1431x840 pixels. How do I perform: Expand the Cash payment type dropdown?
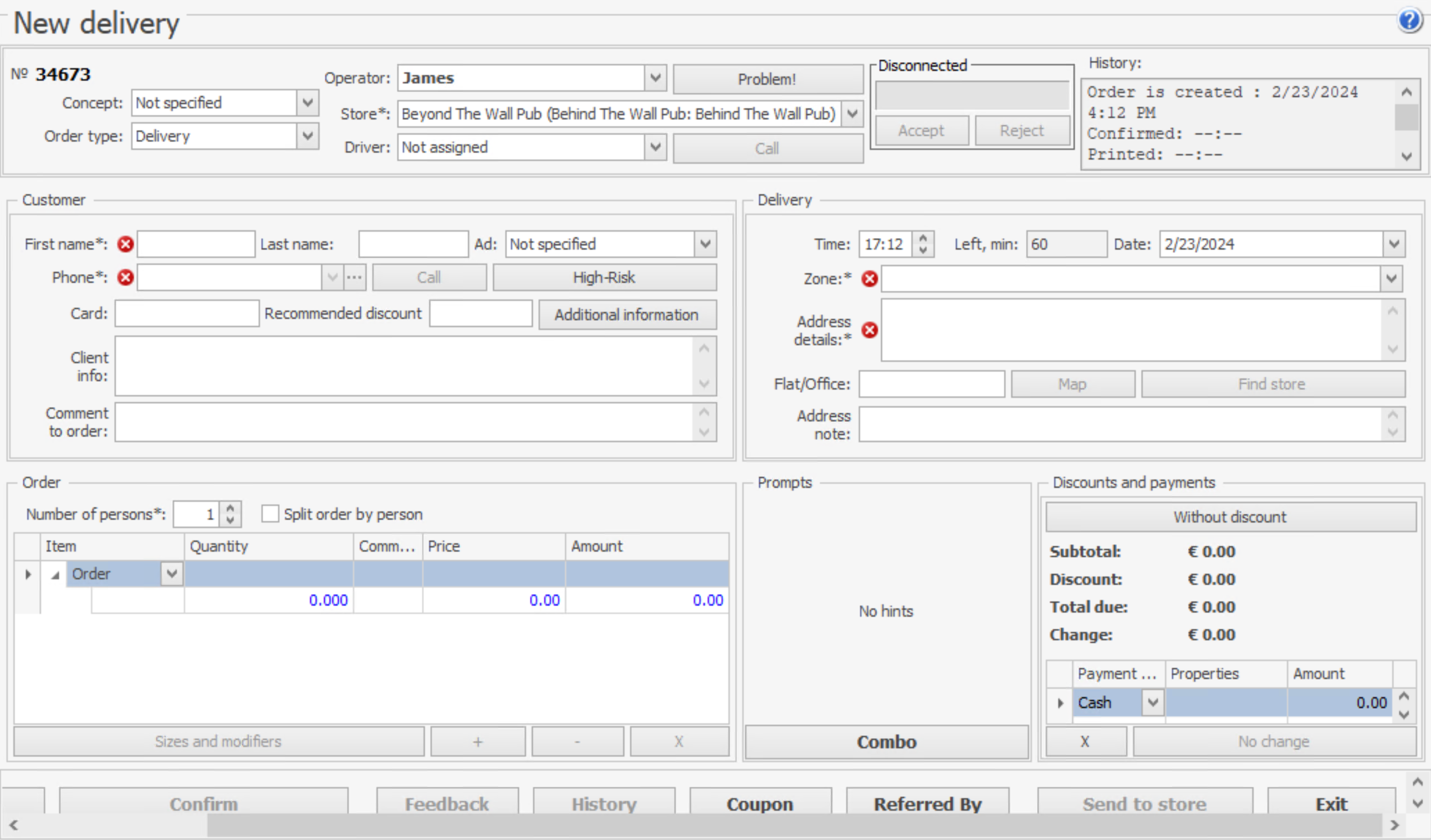point(1152,703)
